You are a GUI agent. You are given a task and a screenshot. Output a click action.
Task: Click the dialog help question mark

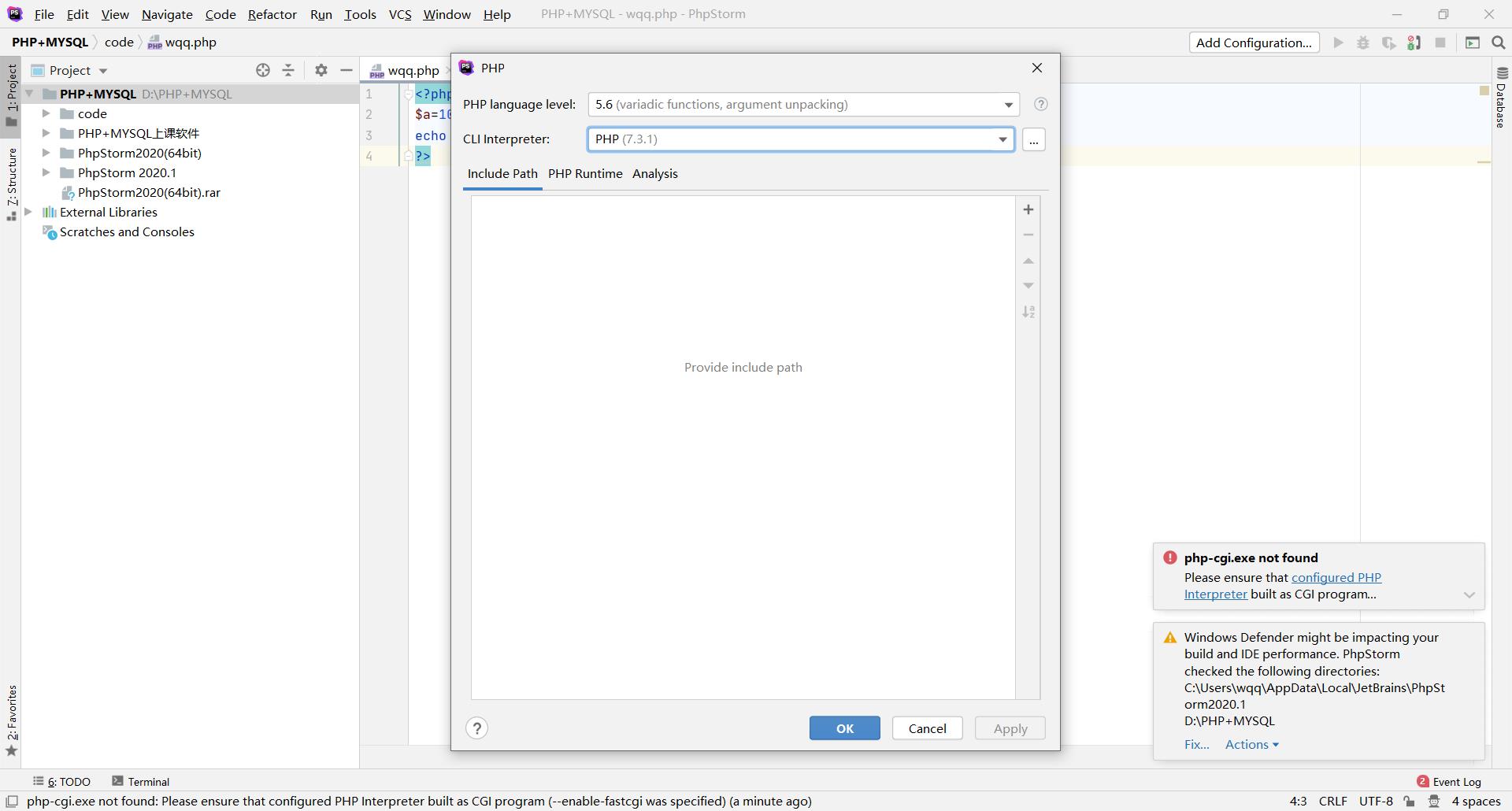pos(476,728)
